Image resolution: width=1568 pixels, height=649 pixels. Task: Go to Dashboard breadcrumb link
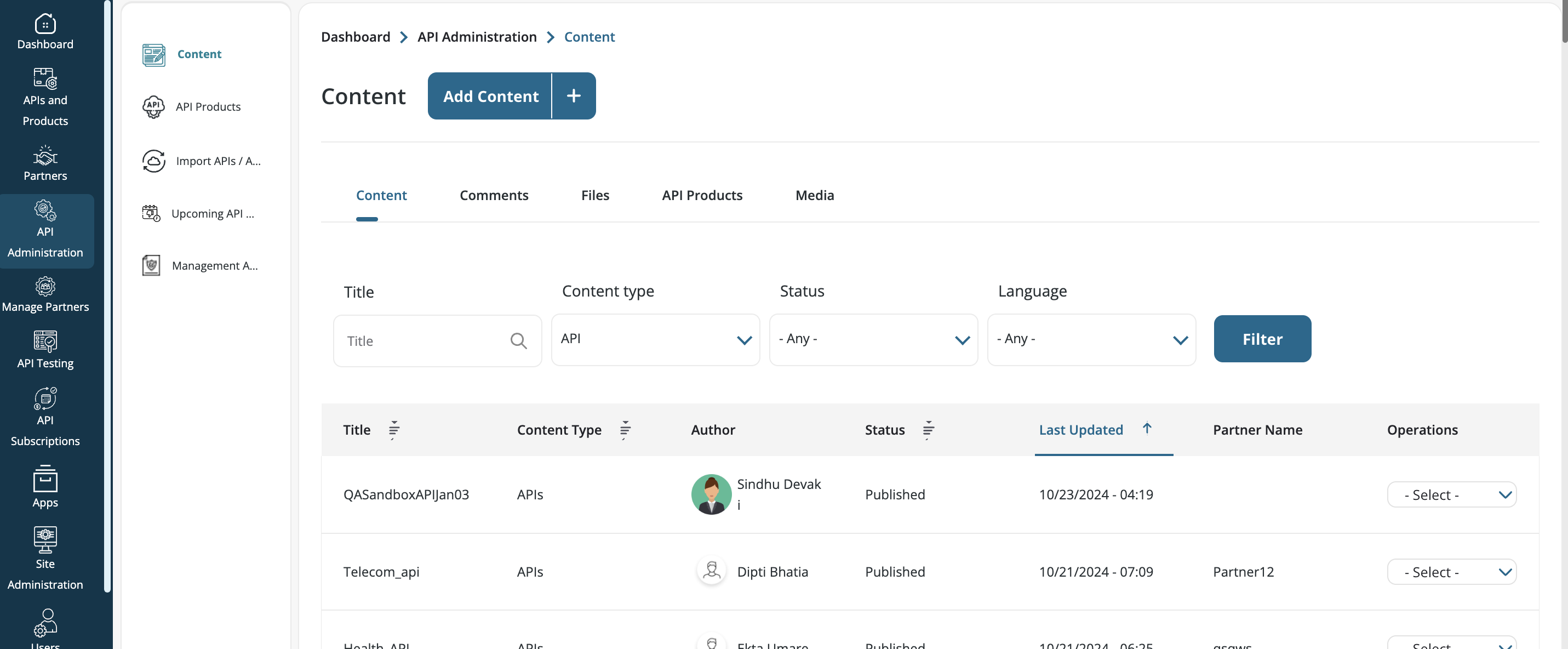tap(356, 37)
